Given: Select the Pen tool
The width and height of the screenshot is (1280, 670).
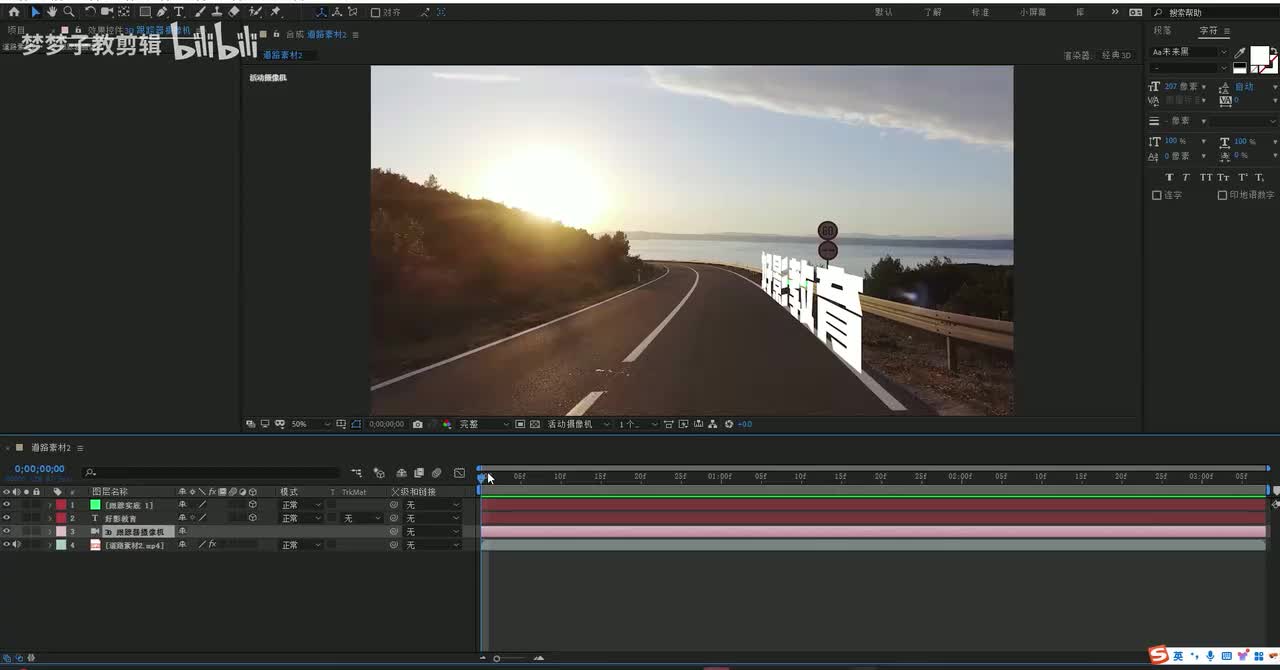Looking at the screenshot, I should tap(162, 12).
